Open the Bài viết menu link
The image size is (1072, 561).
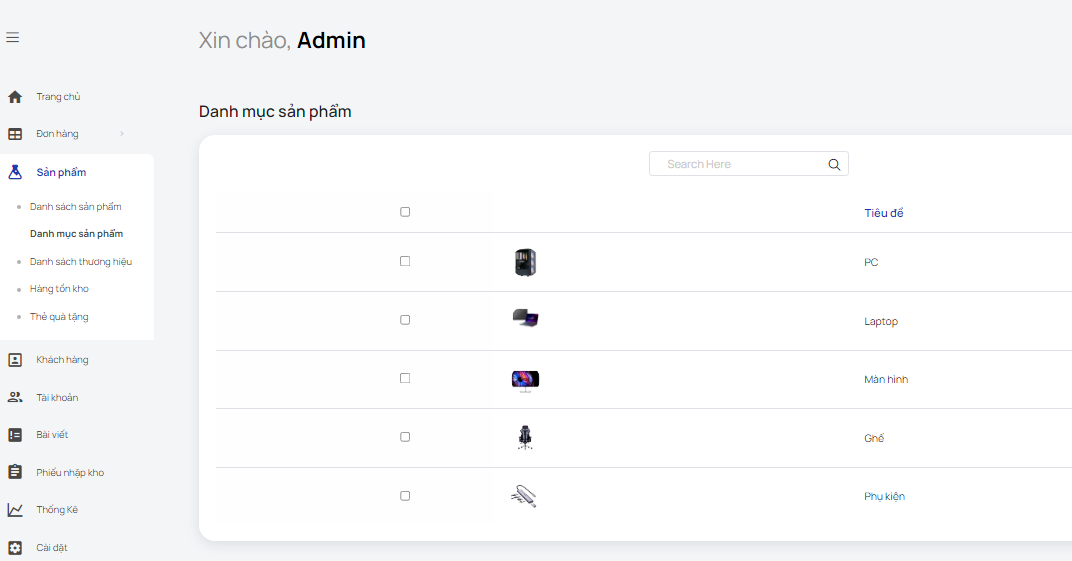(x=52, y=435)
